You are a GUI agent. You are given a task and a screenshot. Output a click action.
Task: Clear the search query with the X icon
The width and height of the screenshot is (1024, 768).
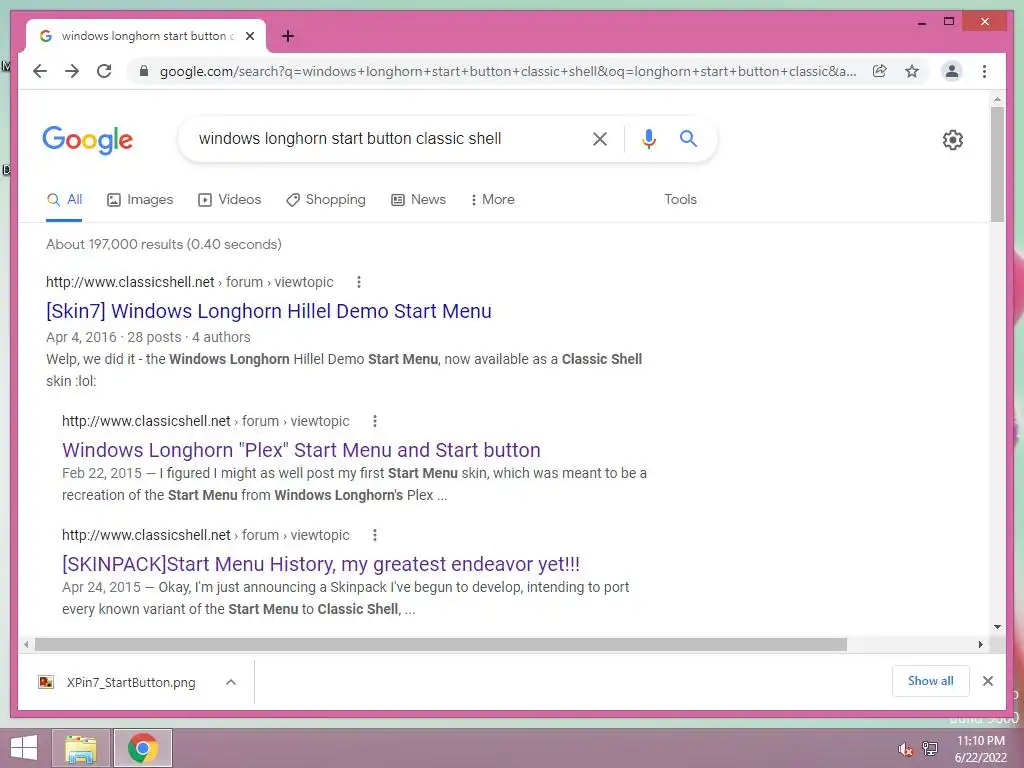(x=600, y=138)
